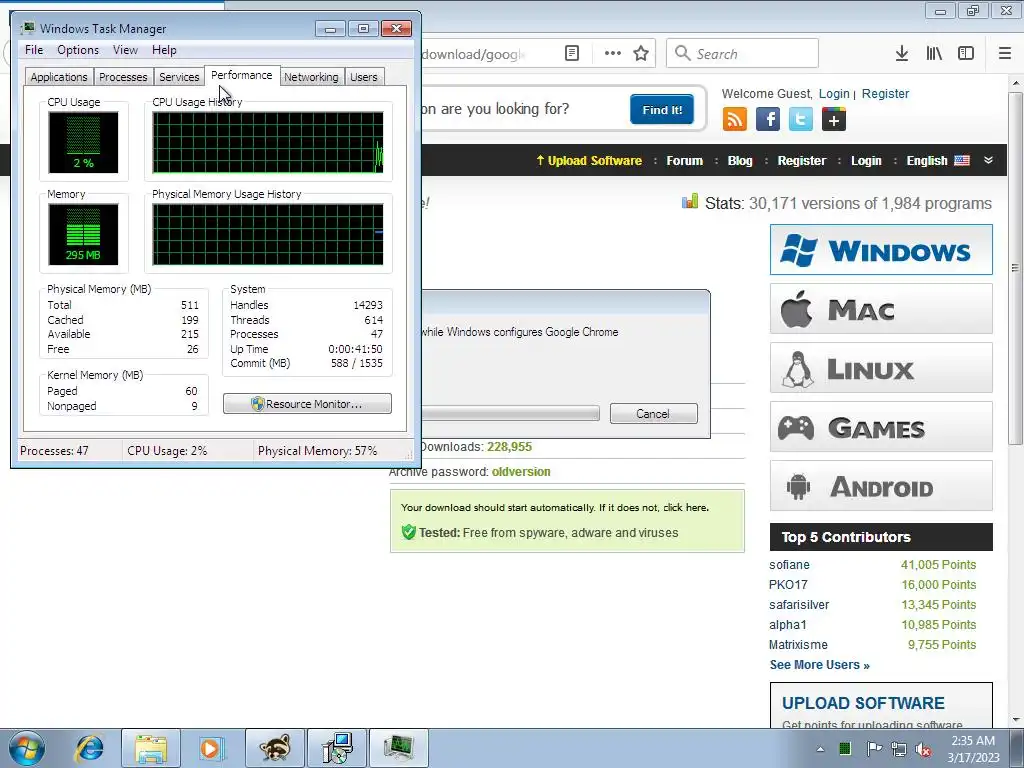Select the Android category banner
The image size is (1024, 768).
881,486
